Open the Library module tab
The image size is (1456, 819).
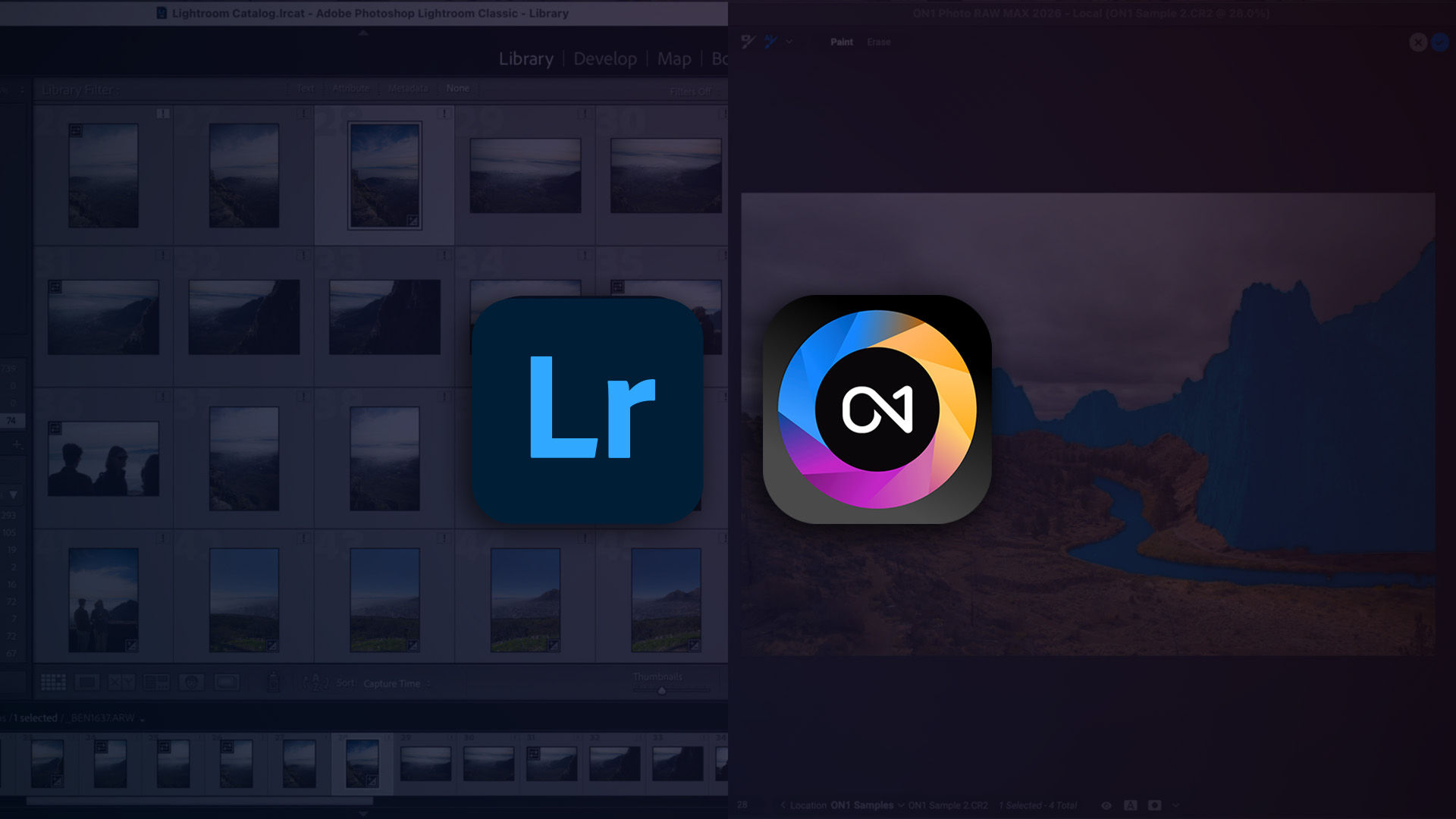point(526,58)
